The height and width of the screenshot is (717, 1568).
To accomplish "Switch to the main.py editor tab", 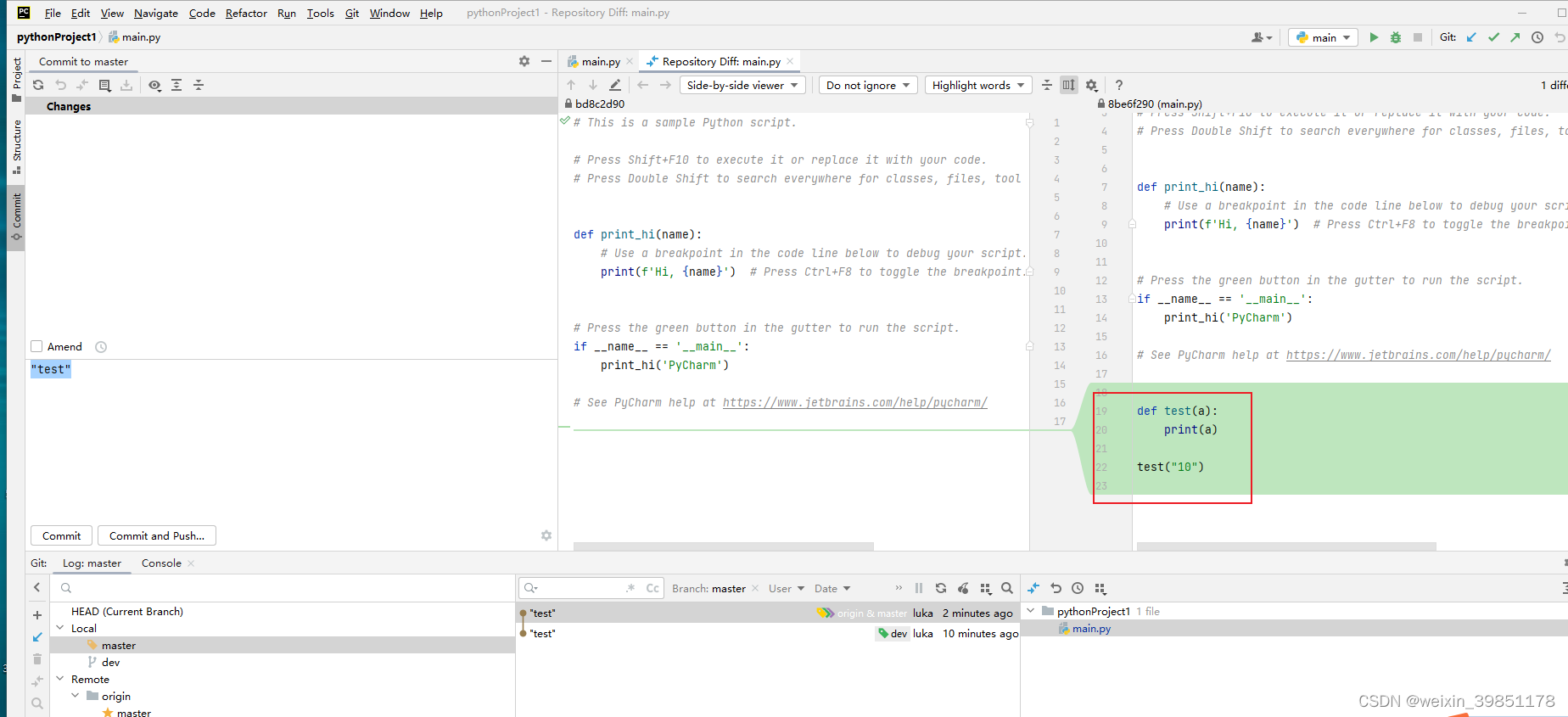I will tap(600, 61).
